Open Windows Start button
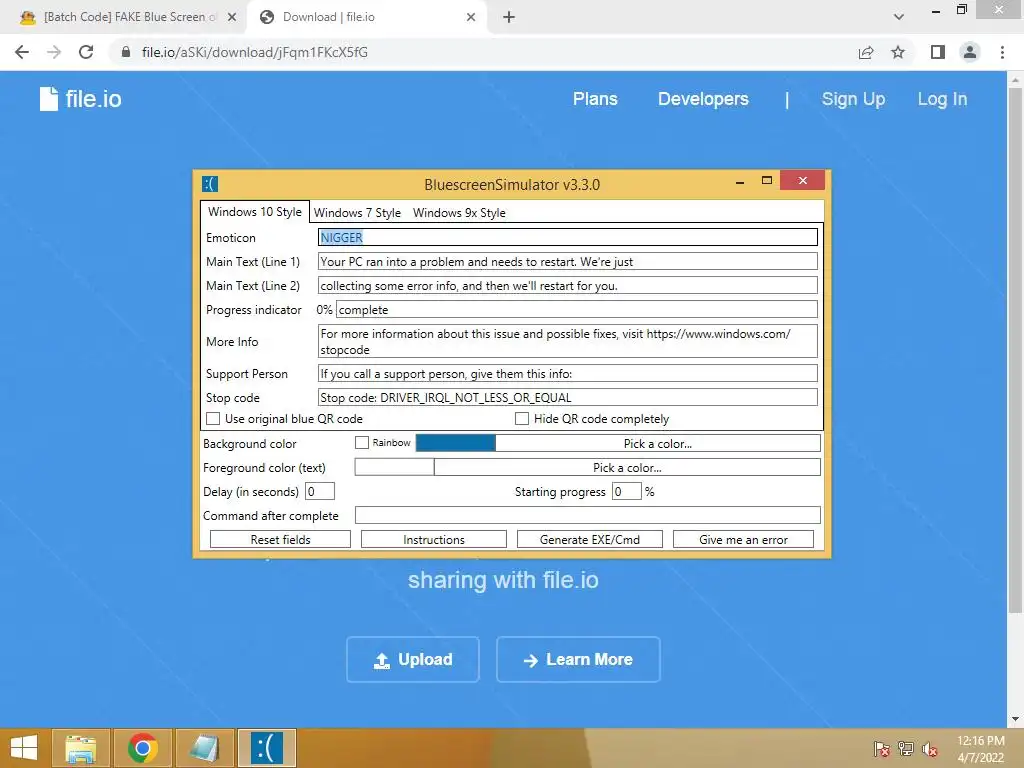The width and height of the screenshot is (1024, 768). click(24, 748)
